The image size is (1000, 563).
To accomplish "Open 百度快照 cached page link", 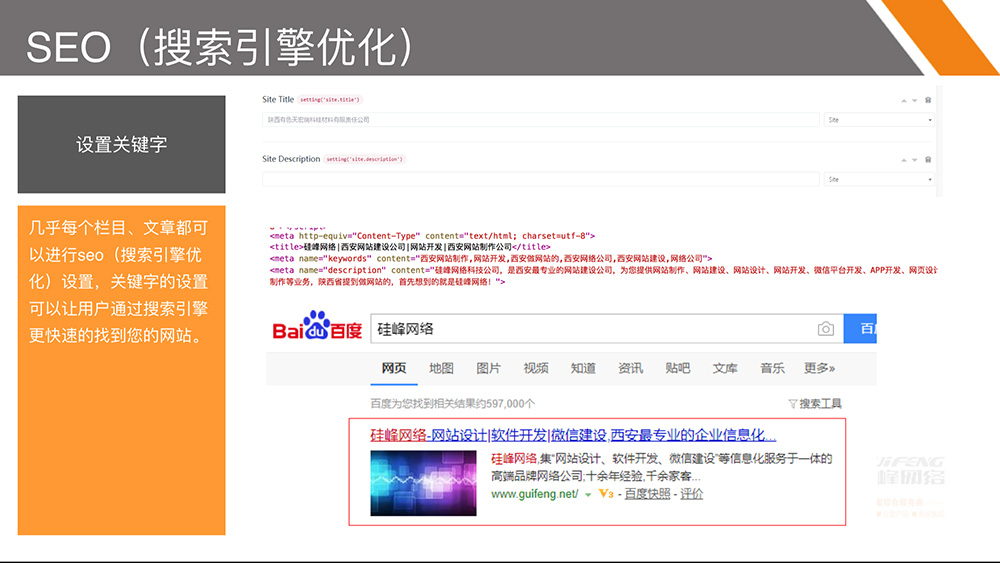I will 647,494.
